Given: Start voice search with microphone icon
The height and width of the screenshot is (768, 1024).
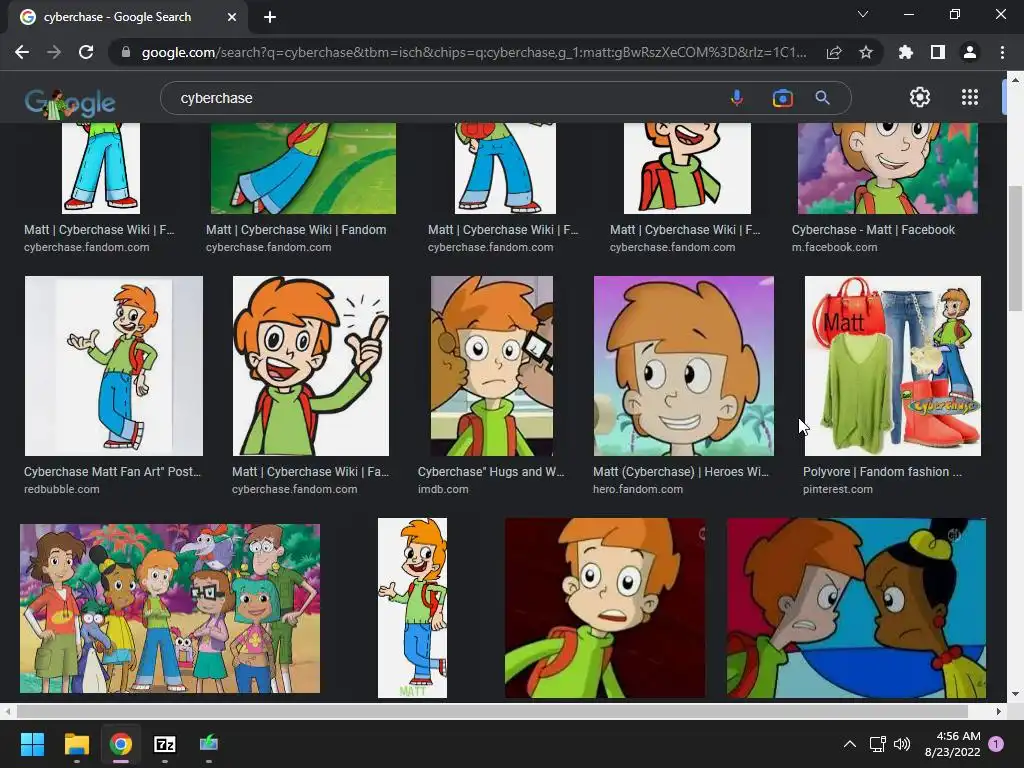Looking at the screenshot, I should [x=737, y=98].
